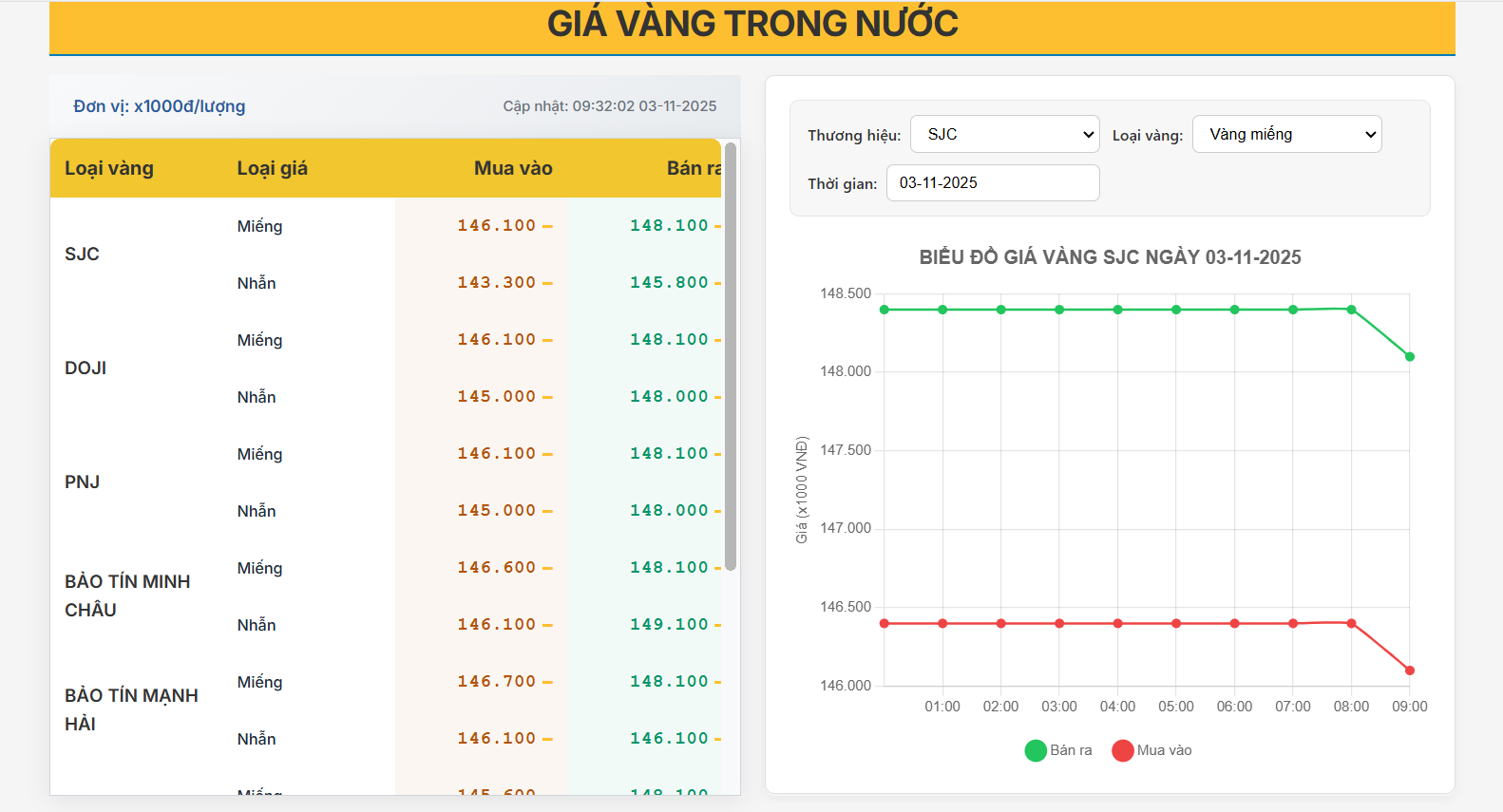Click the Miếng price type in PNJ row
The image size is (1503, 812).
click(x=260, y=454)
